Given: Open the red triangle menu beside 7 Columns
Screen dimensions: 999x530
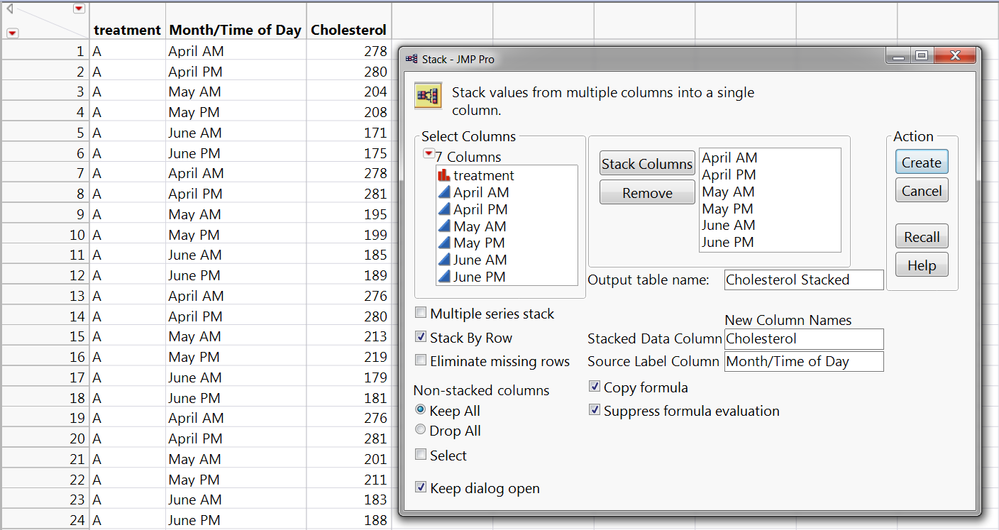Looking at the screenshot, I should (429, 155).
